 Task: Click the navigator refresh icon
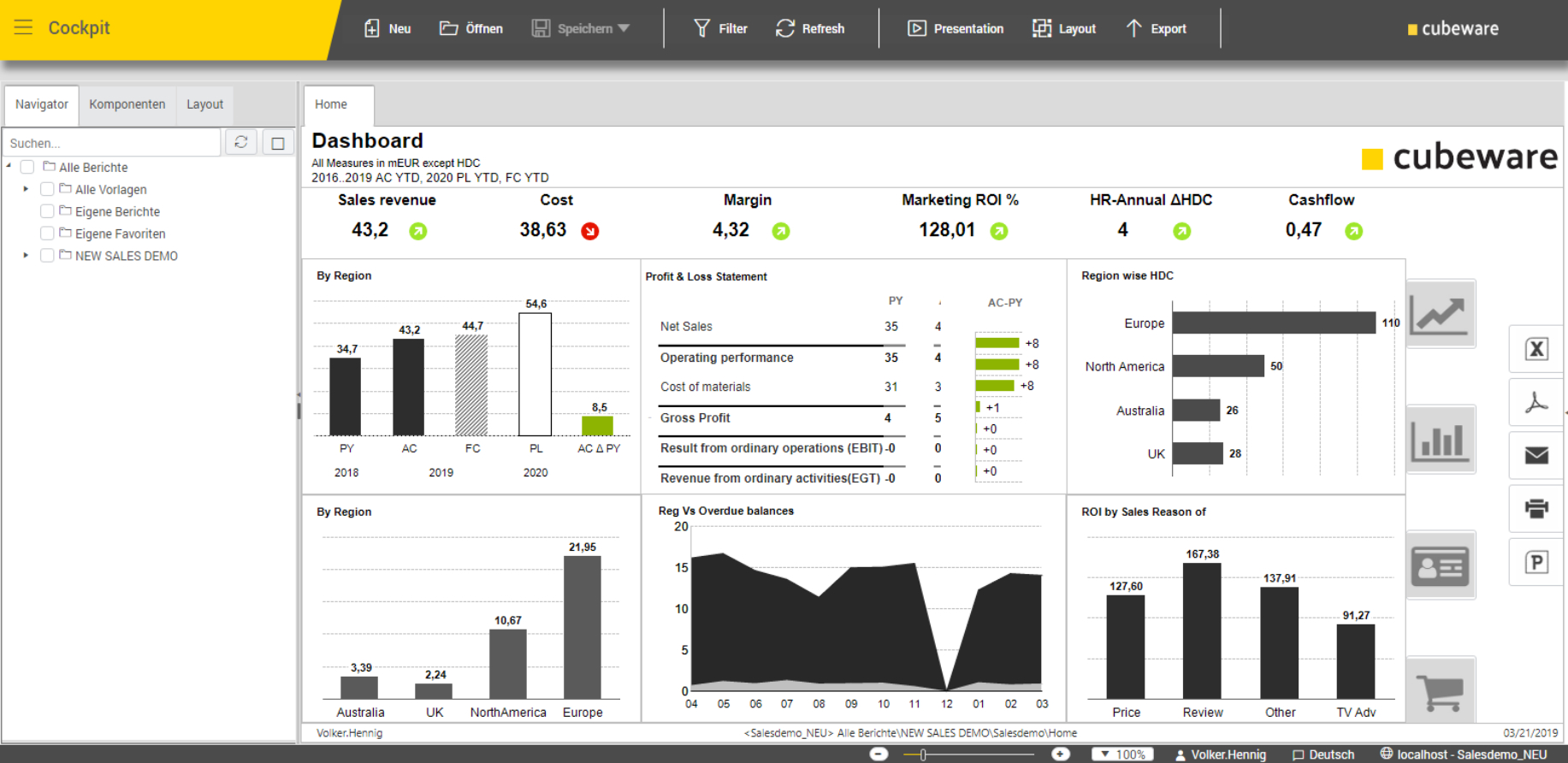point(241,142)
